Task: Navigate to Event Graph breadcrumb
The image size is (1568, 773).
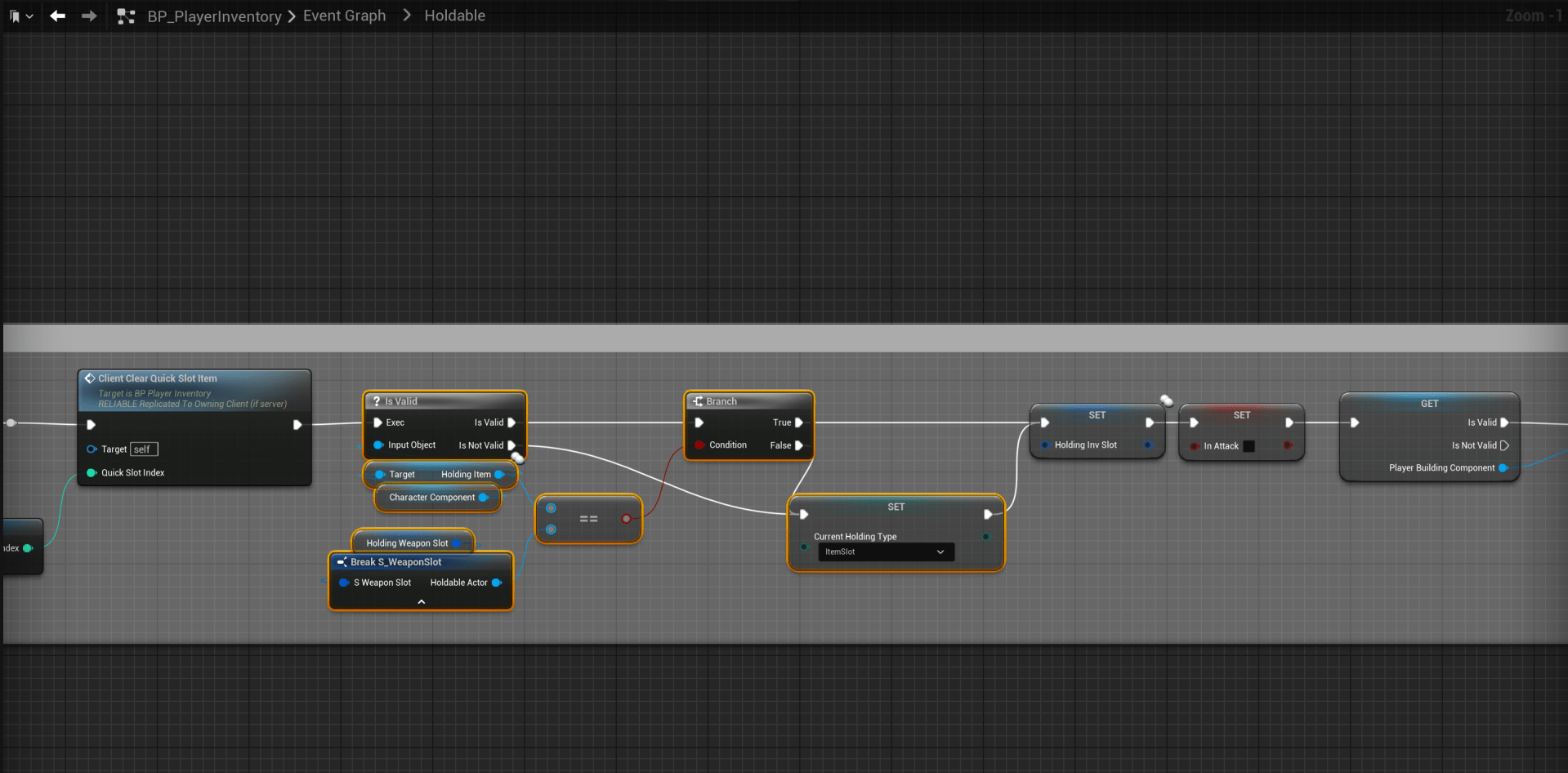Action: click(344, 16)
